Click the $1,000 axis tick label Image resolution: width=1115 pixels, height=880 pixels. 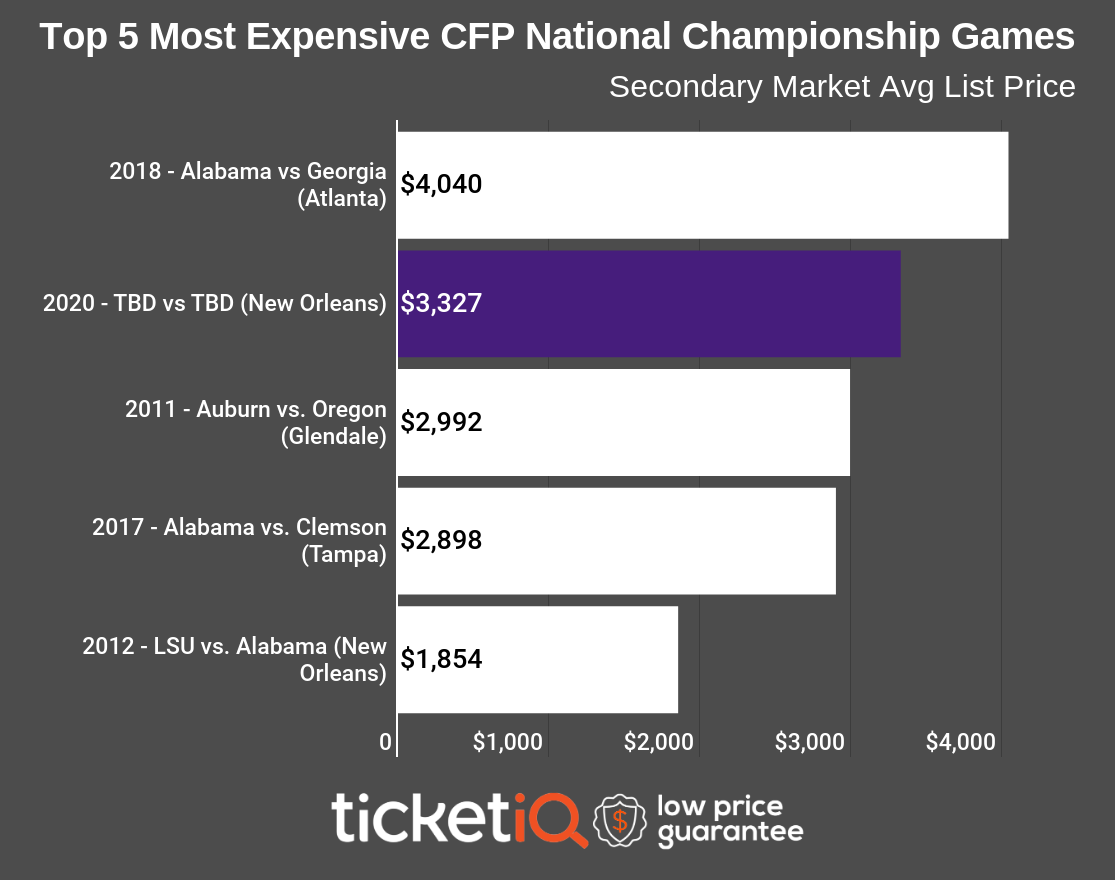508,742
